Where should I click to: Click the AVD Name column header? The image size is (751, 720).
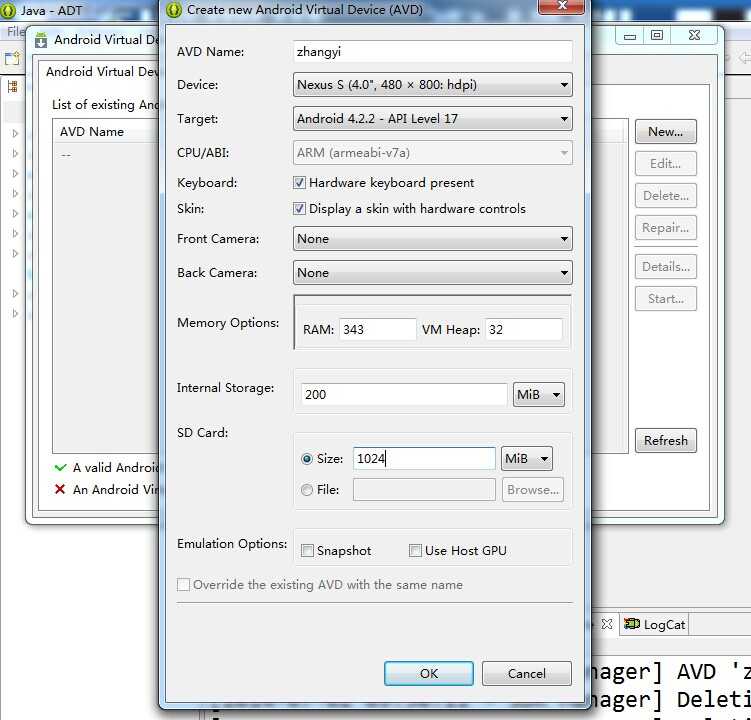pyautogui.click(x=92, y=132)
